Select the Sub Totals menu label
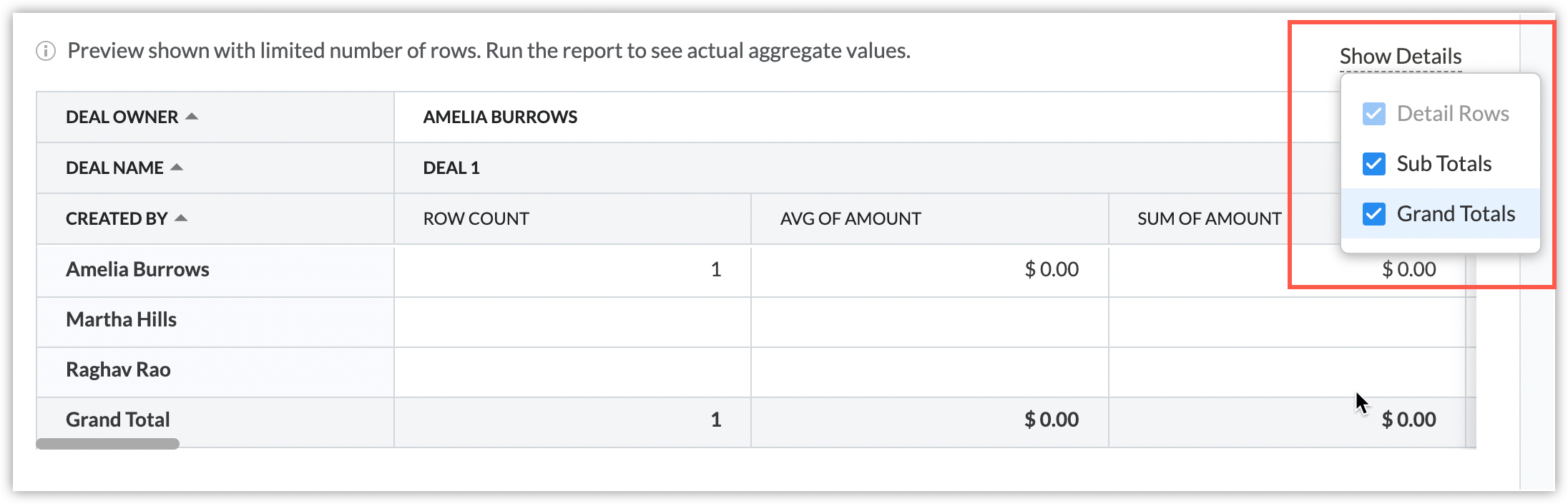1568x504 pixels. [1444, 164]
